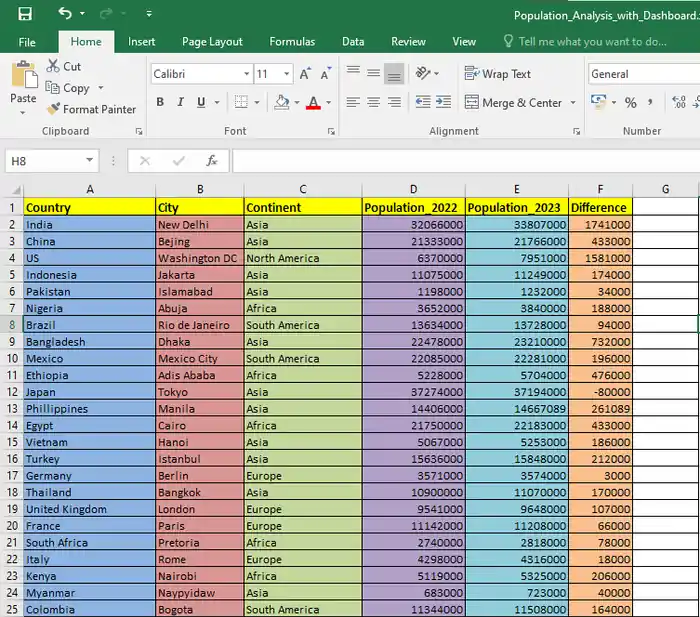Activate the Format Painter
Image resolution: width=700 pixels, height=617 pixels.
click(x=91, y=109)
